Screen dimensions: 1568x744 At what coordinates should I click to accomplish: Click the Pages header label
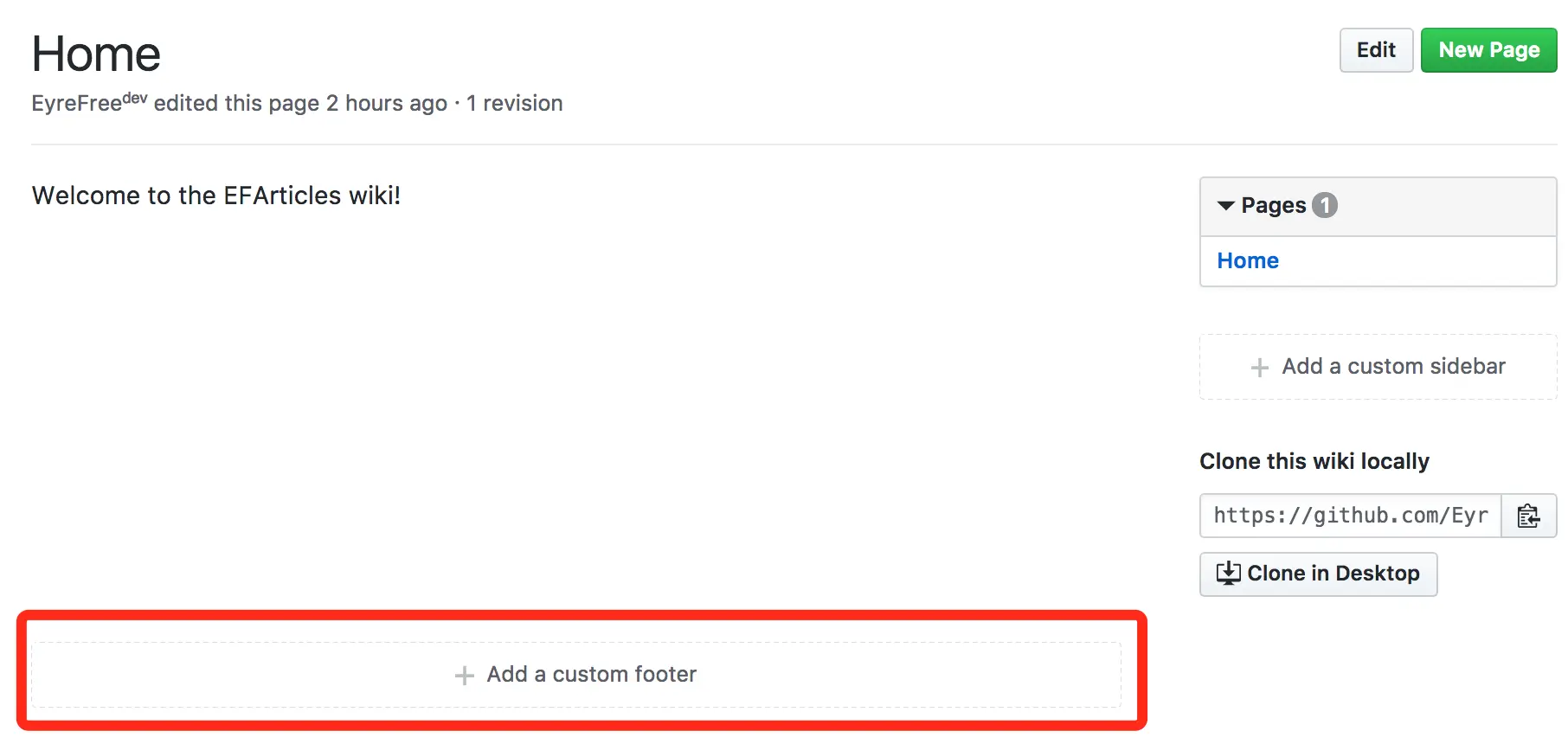pyautogui.click(x=1273, y=205)
